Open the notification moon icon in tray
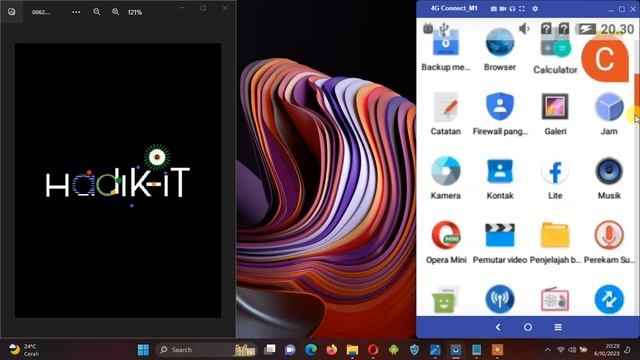This screenshot has height=360, width=640. point(628,350)
